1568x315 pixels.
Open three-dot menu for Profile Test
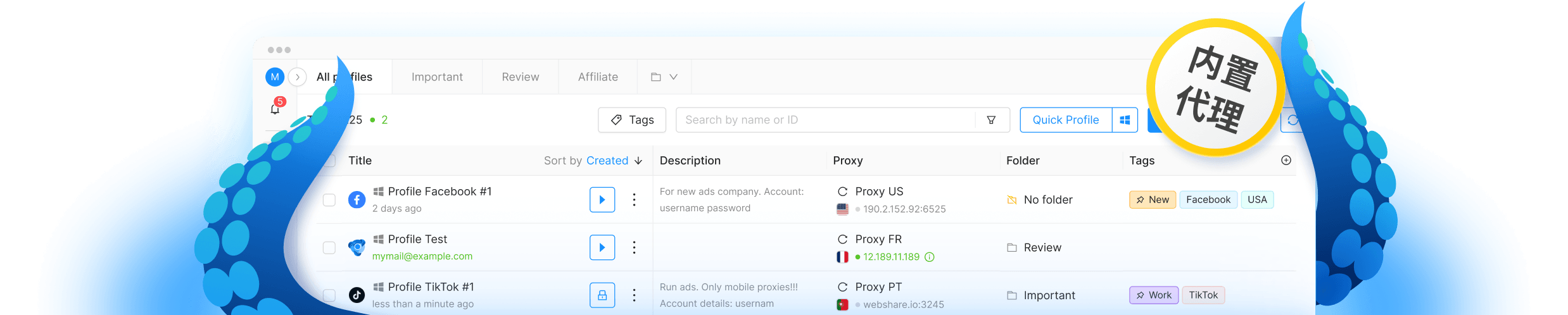634,247
